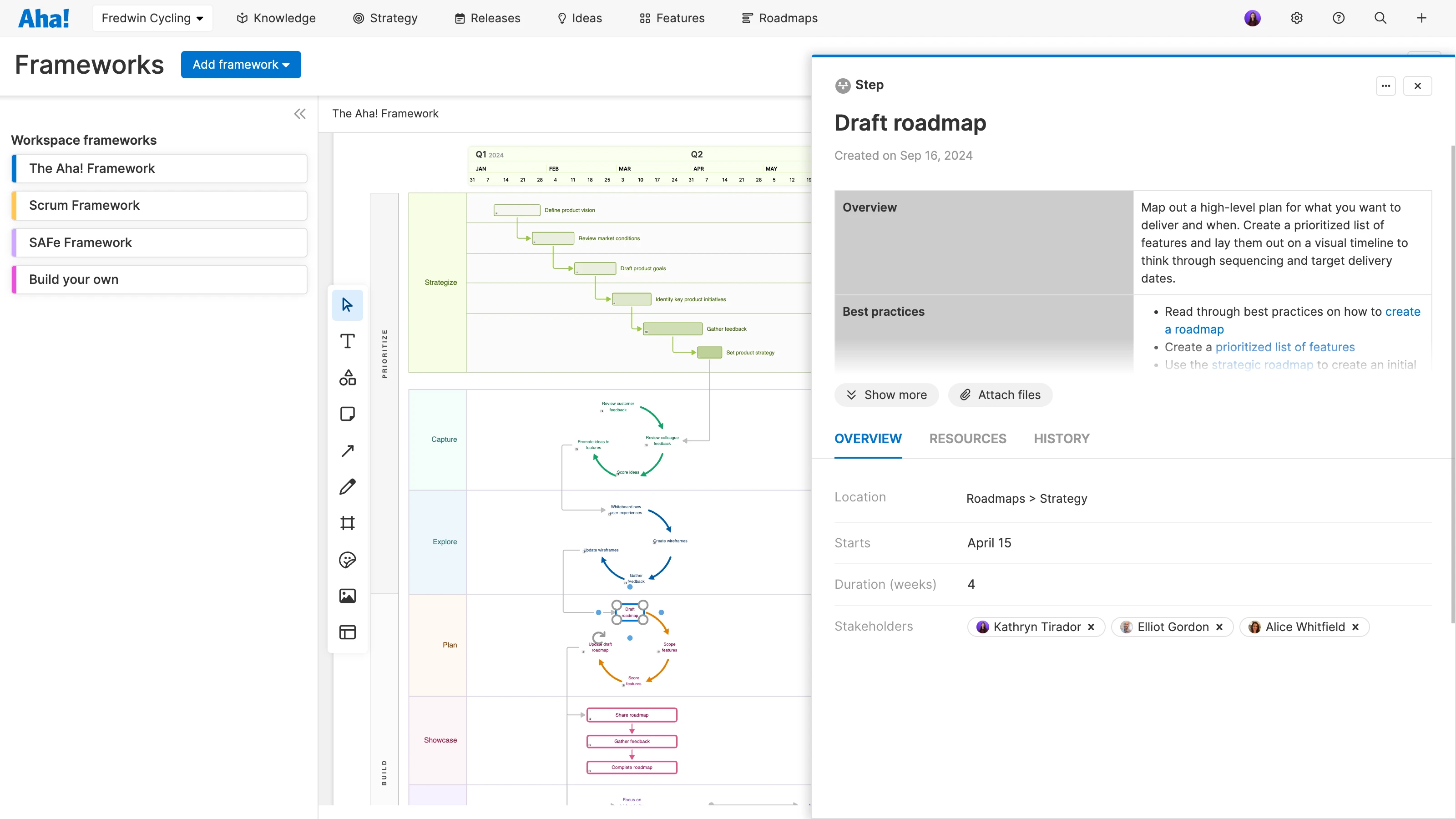Open the Fredwin Cycling workspace dropdown
The height and width of the screenshot is (819, 1456).
pos(152,18)
